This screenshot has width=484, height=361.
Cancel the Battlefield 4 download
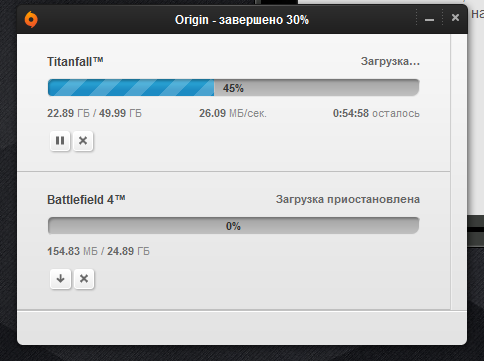point(84,279)
